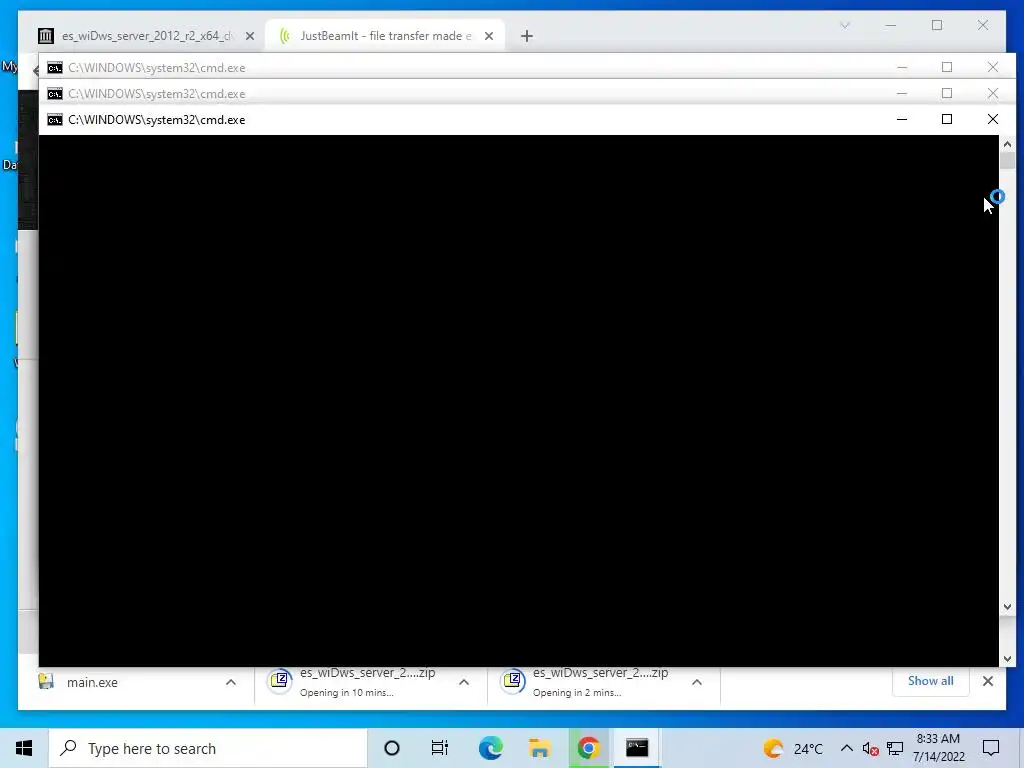Image resolution: width=1024 pixels, height=768 pixels.
Task: Close the rearmost cmd.exe window
Action: [x=993, y=67]
